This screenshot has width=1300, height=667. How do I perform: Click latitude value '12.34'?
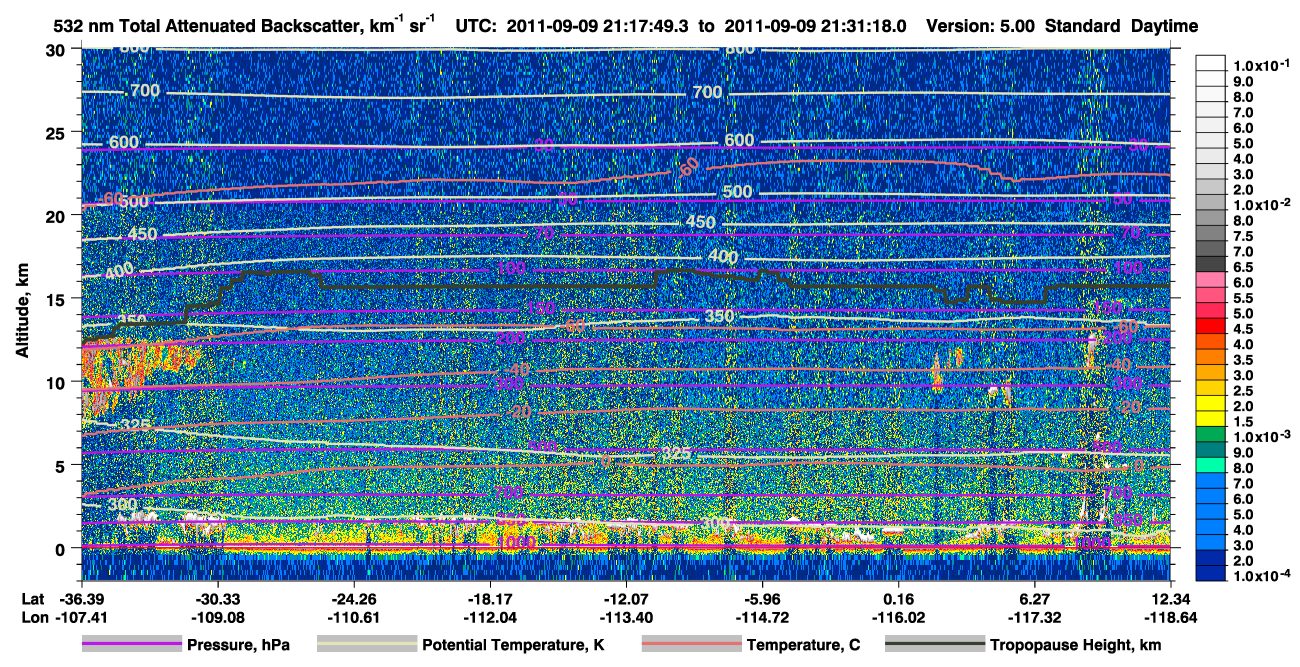click(x=1170, y=598)
